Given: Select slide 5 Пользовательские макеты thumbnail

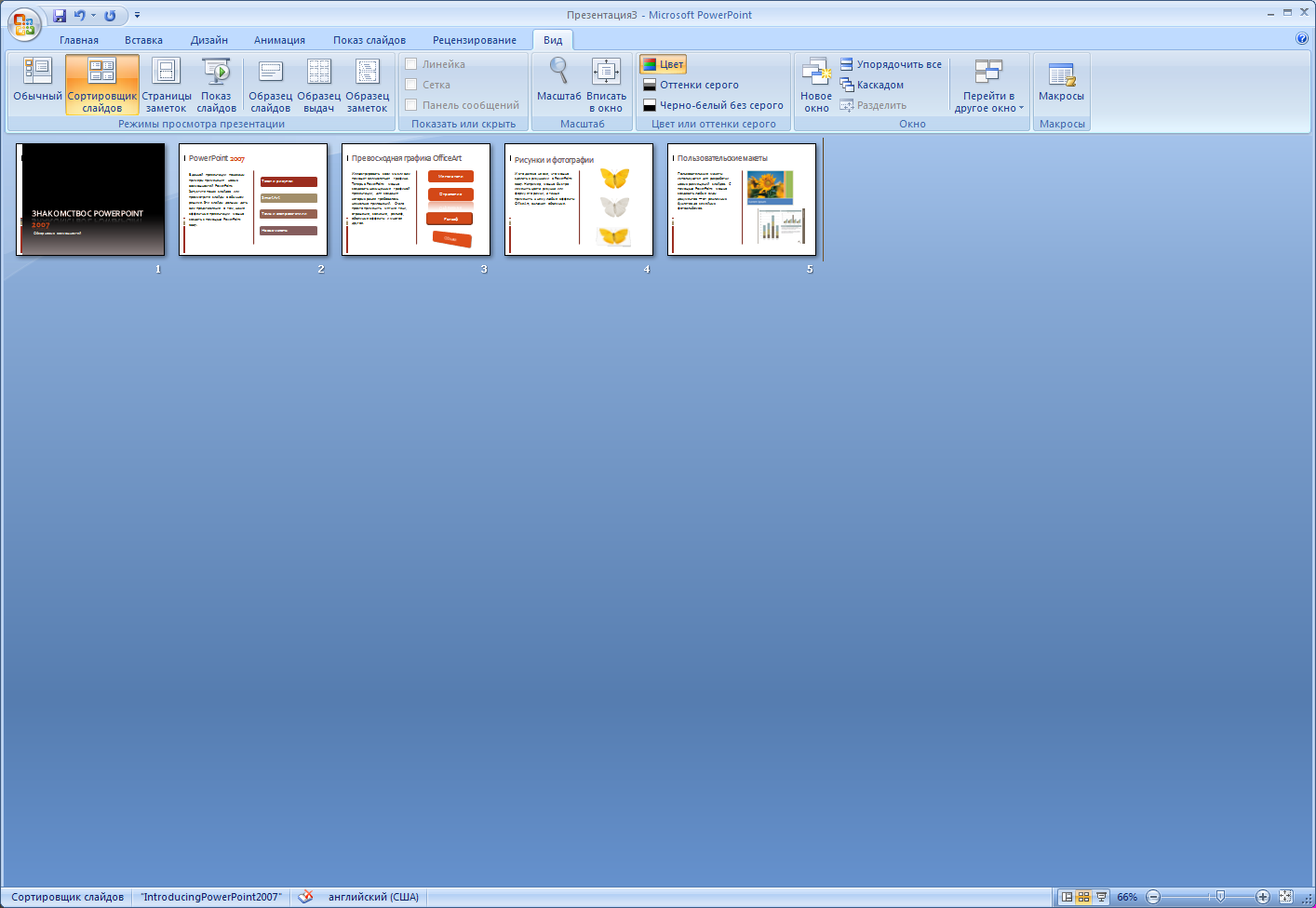Looking at the screenshot, I should pos(742,199).
